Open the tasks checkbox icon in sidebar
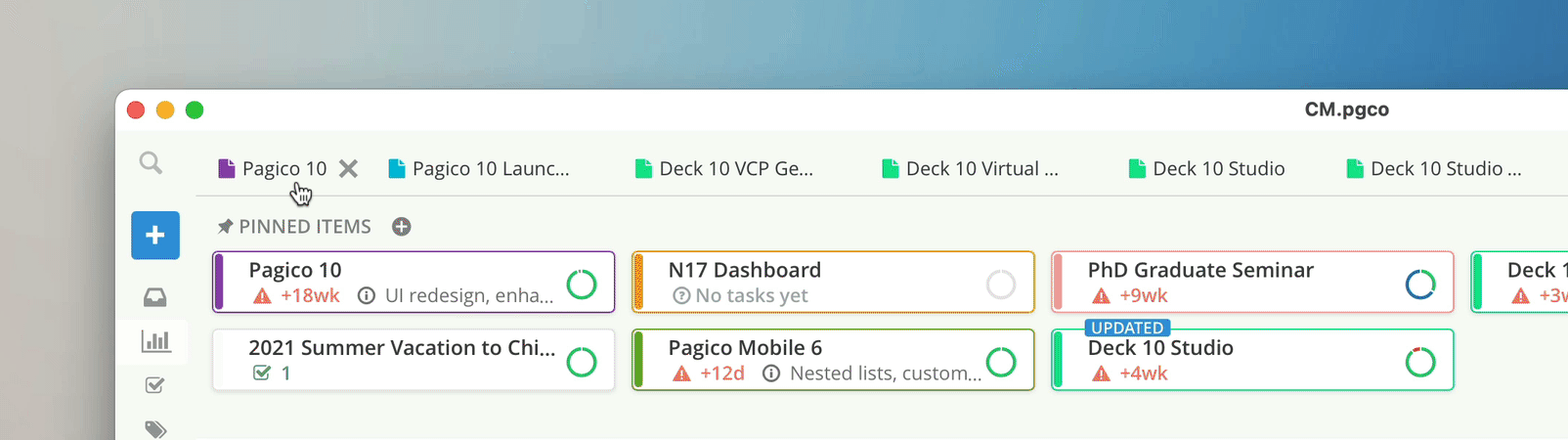 154,385
